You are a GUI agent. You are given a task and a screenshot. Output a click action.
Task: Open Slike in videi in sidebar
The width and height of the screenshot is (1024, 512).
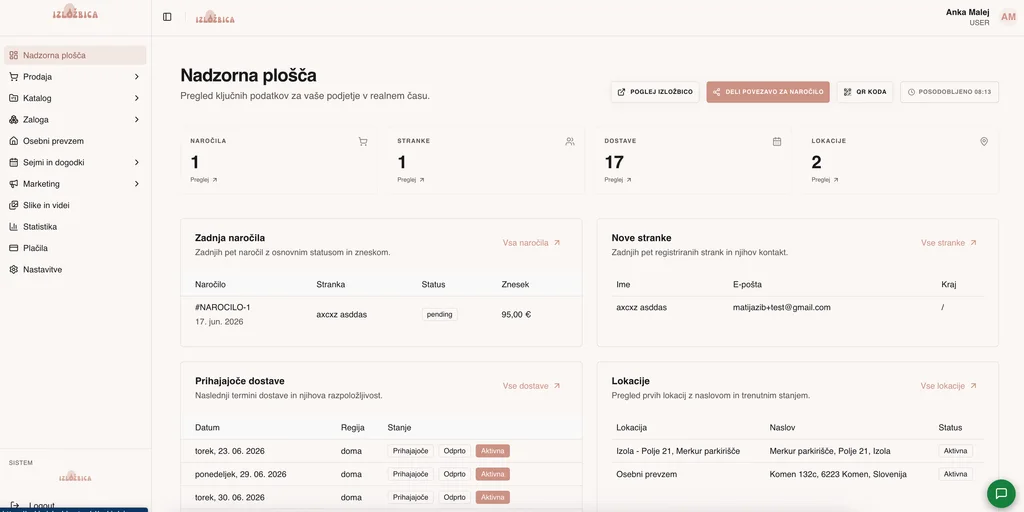coord(75,205)
